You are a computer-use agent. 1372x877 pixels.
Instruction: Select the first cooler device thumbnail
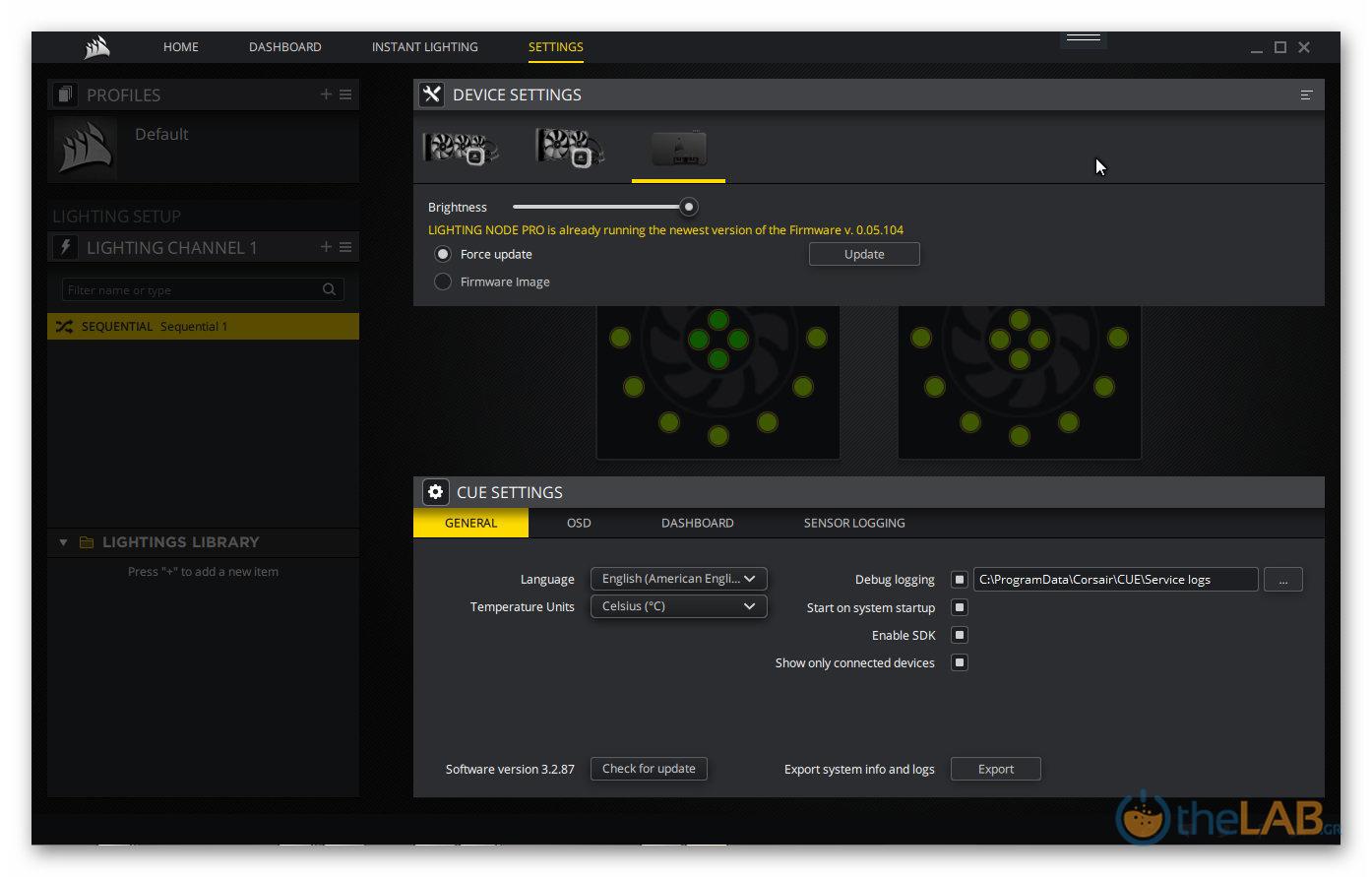pyautogui.click(x=461, y=150)
